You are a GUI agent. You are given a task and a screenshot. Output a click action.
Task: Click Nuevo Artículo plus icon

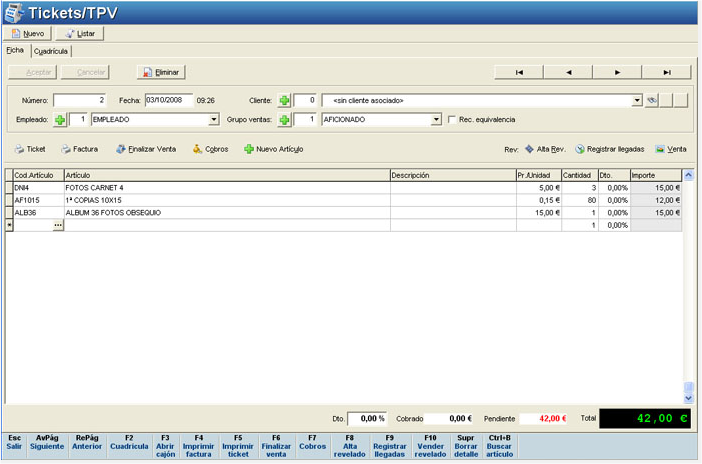tap(249, 149)
